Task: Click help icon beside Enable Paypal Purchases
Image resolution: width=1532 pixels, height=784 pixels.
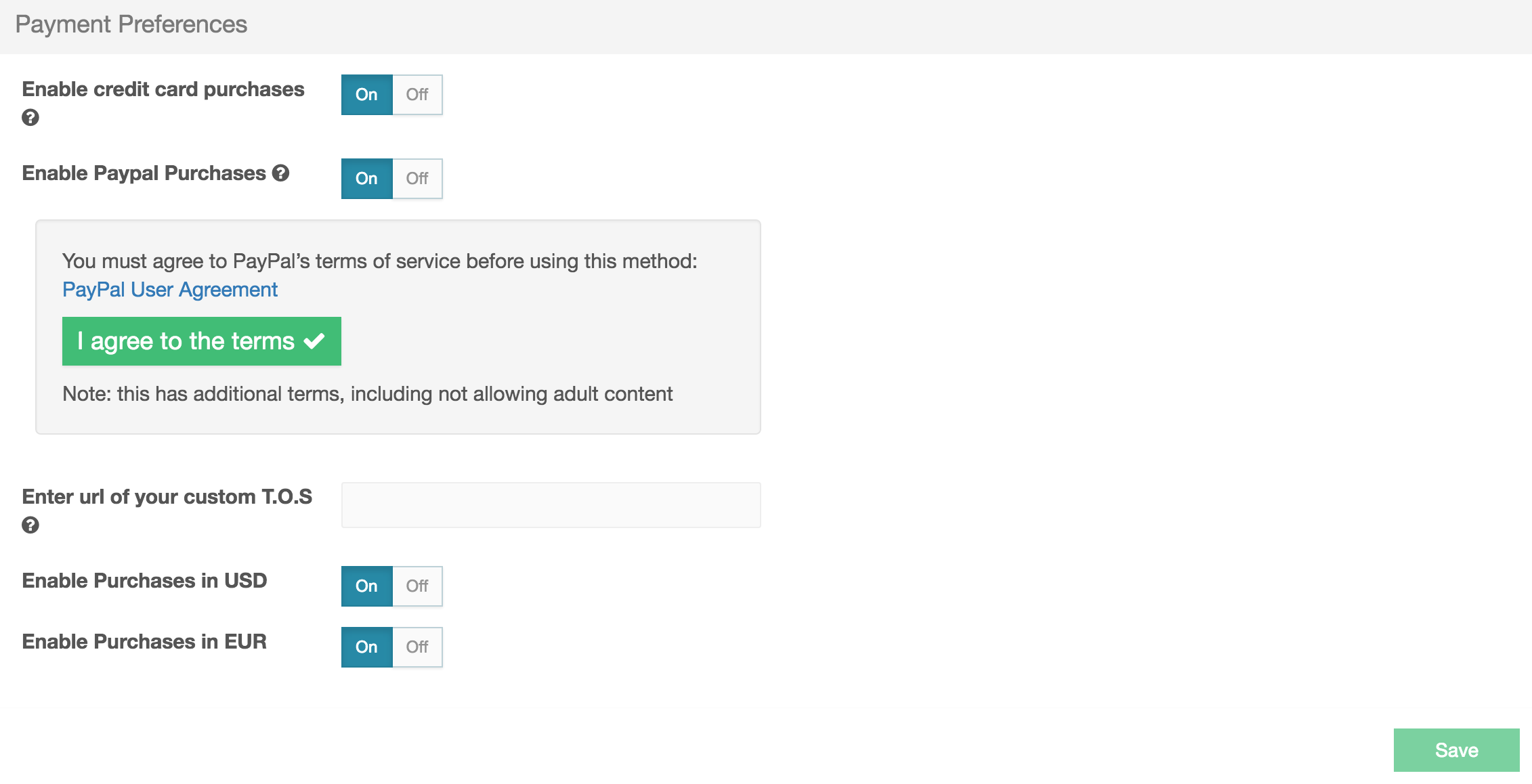Action: 280,173
